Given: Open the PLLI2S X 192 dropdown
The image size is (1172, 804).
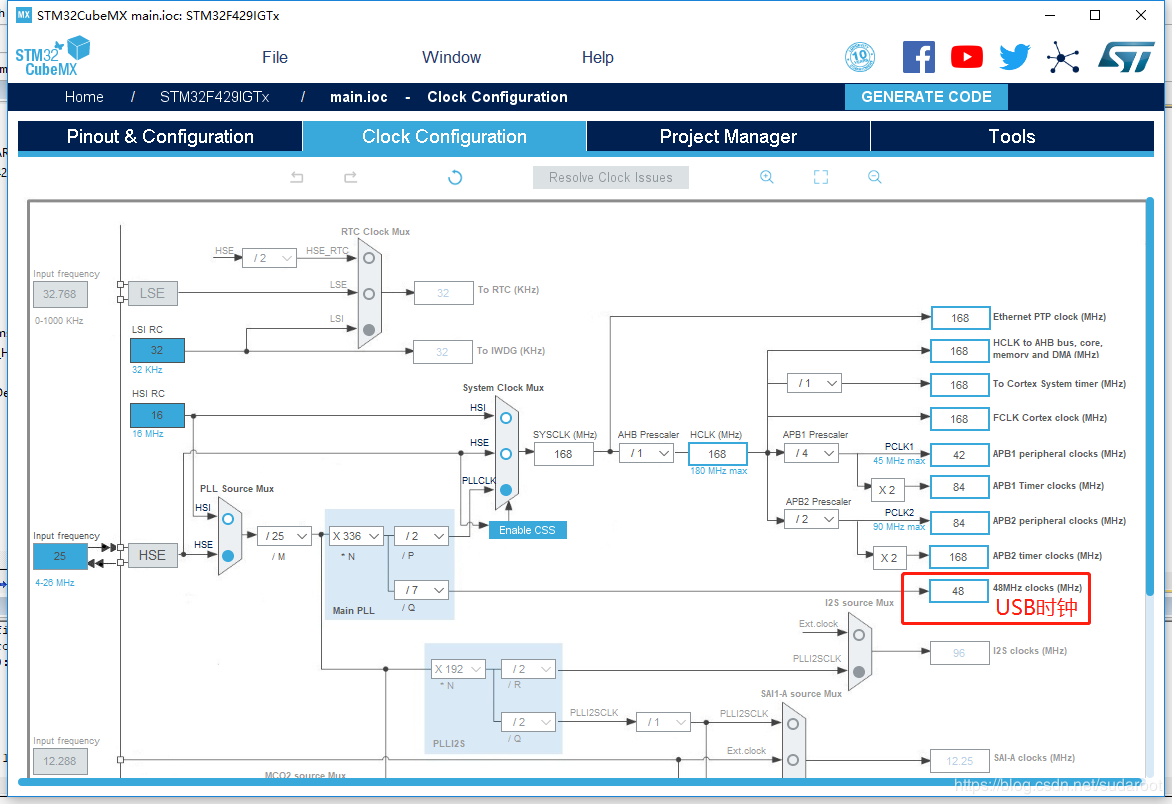Looking at the screenshot, I should 459,669.
